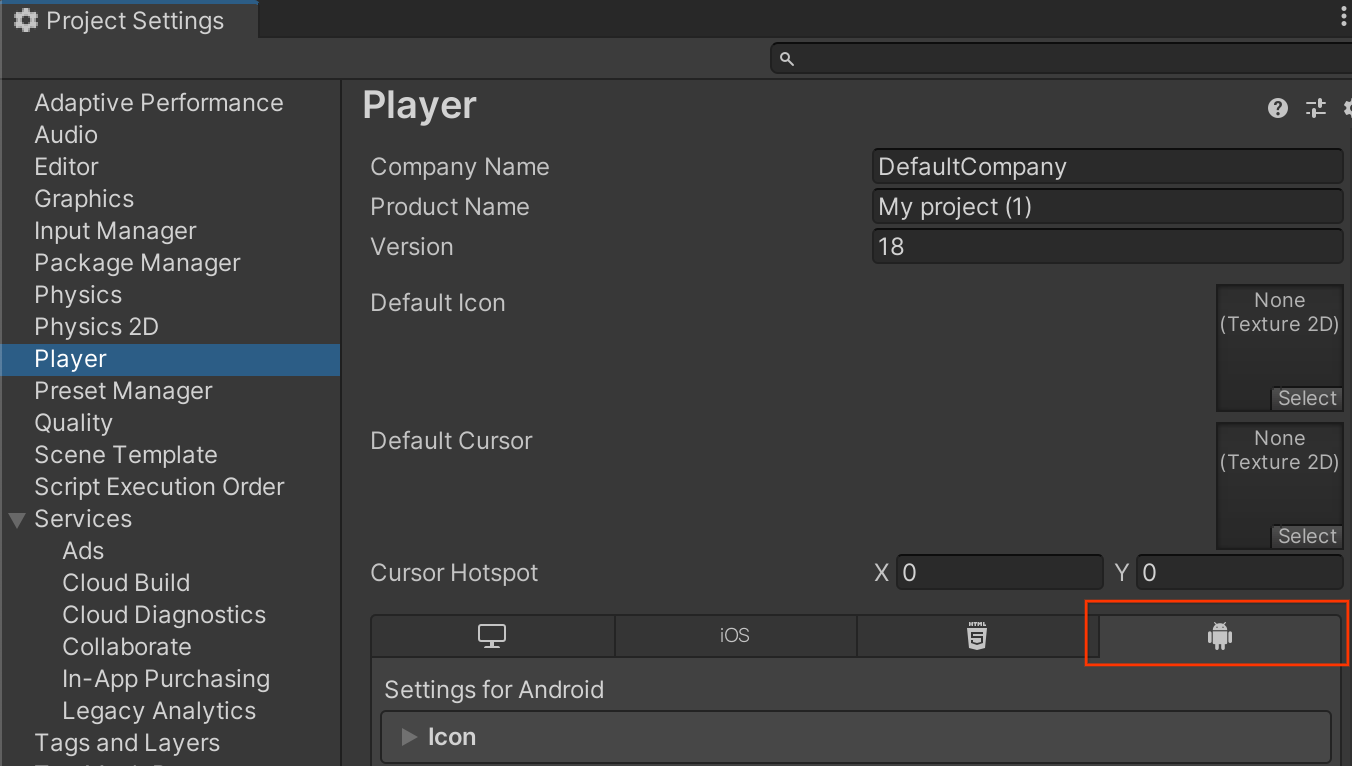
Task: Collapse the Services tree section
Action: pyautogui.click(x=17, y=520)
